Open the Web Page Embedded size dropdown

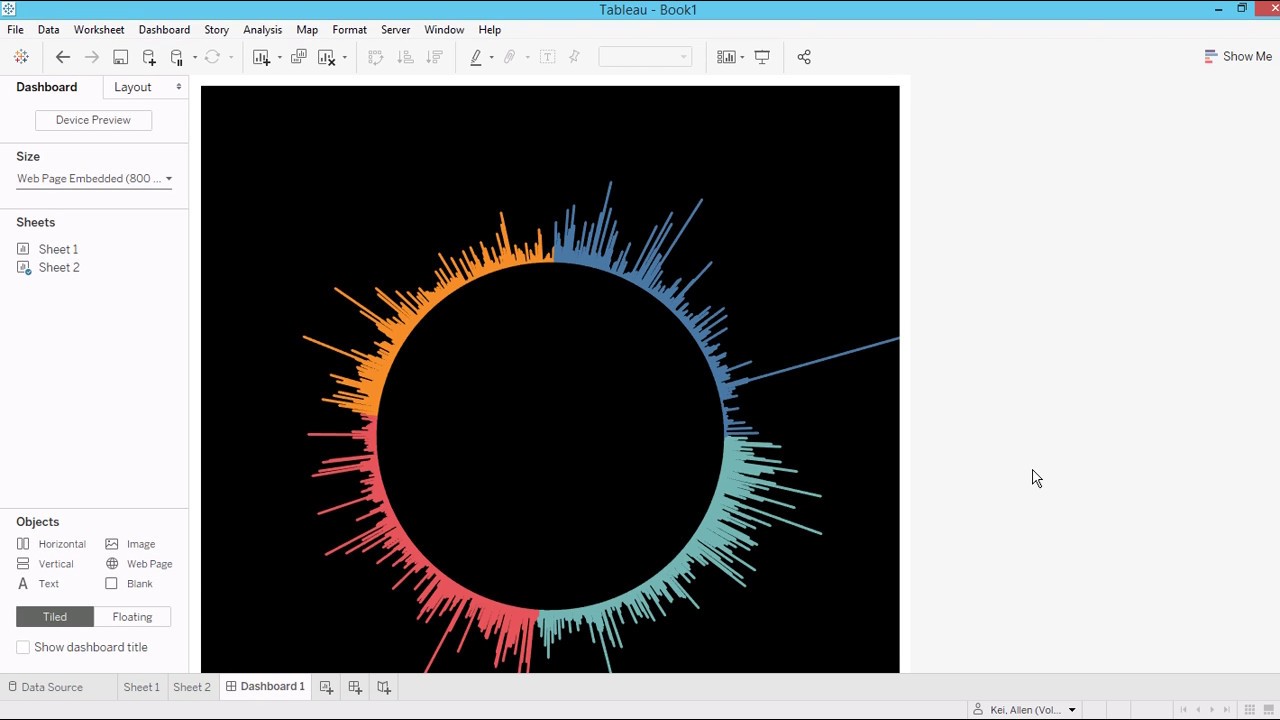(94, 179)
